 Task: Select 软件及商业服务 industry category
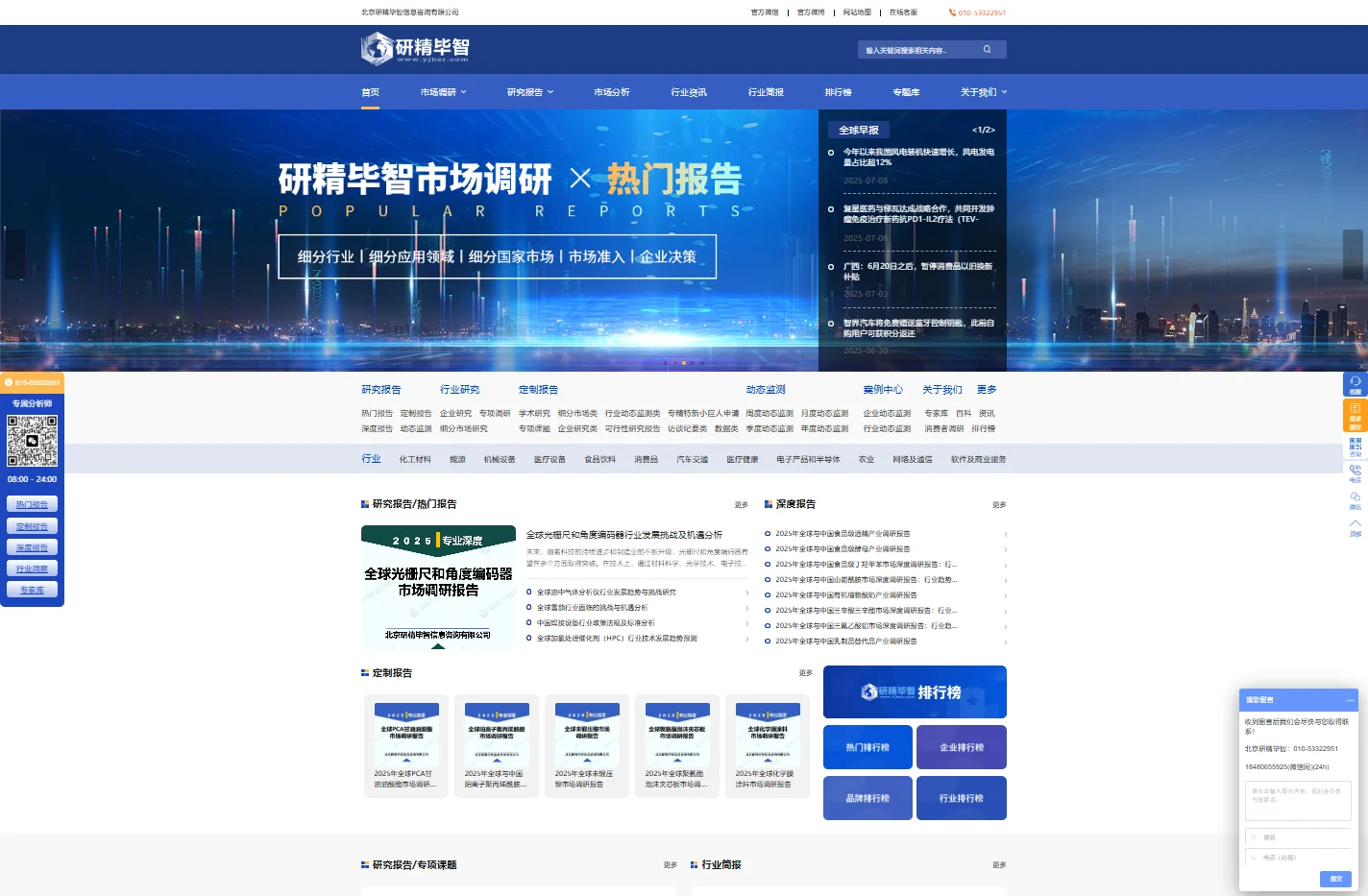pyautogui.click(x=978, y=459)
